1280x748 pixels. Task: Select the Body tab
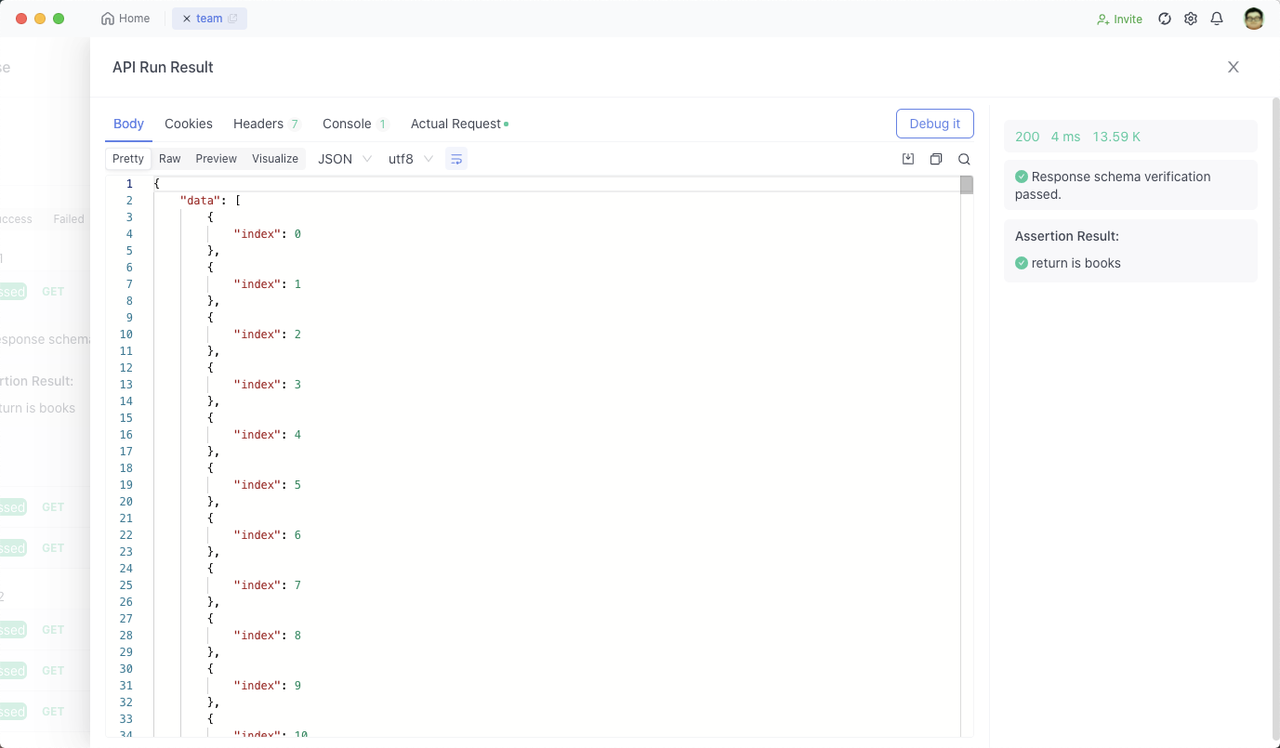pyautogui.click(x=128, y=124)
